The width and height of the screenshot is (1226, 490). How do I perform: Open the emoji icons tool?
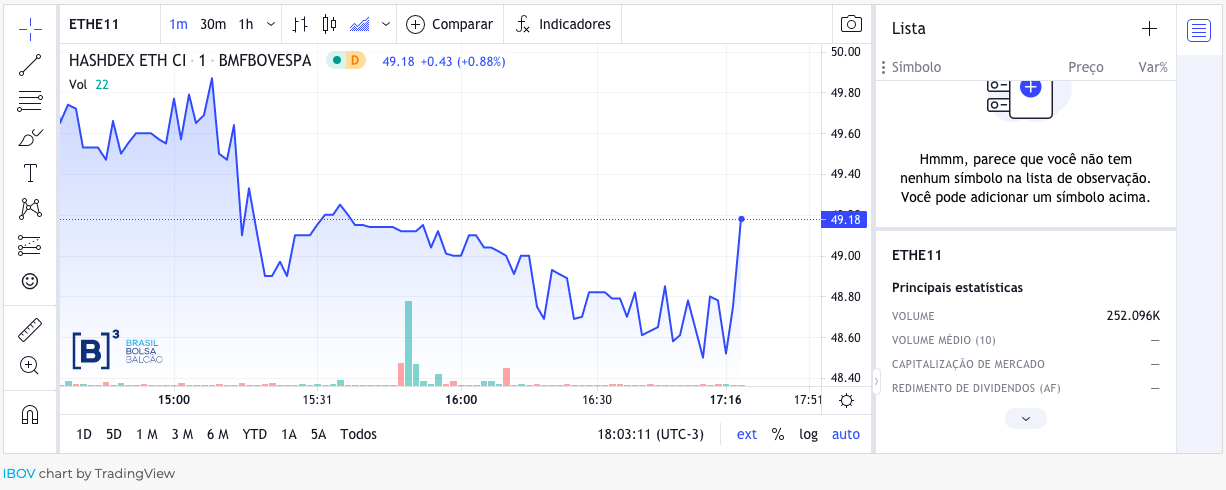point(30,281)
